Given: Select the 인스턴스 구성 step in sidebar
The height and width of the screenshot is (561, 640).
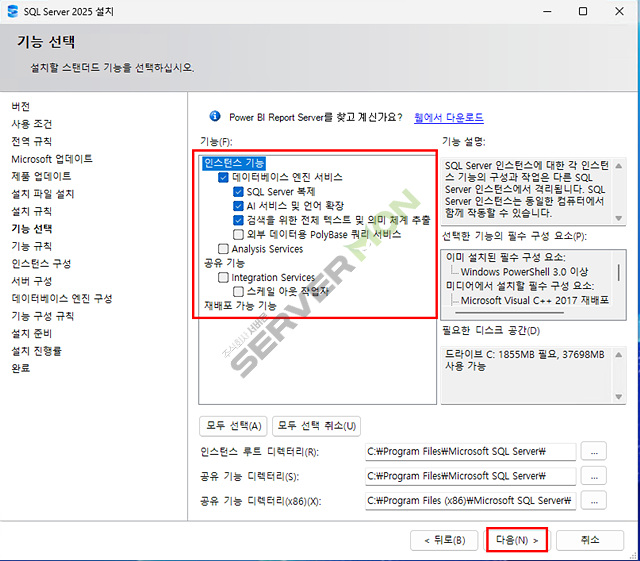Looking at the screenshot, I should (41, 264).
